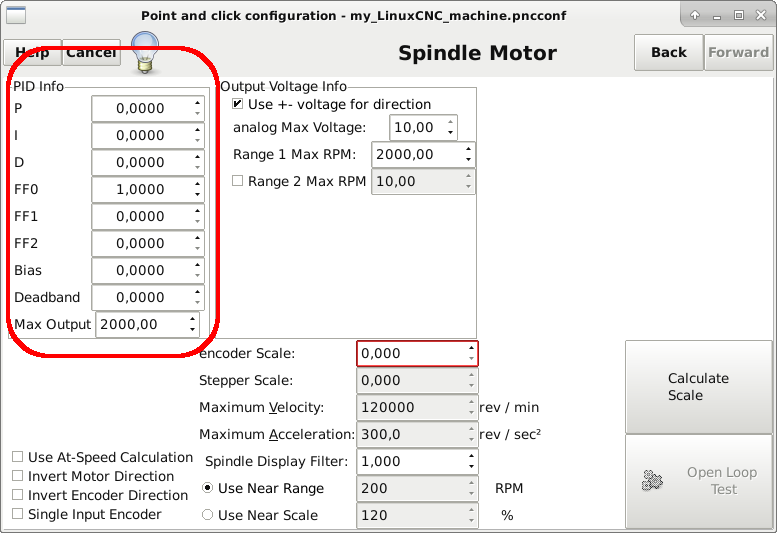
Task: Increment the Range 1 Max RPM spinner
Action: (x=468, y=150)
